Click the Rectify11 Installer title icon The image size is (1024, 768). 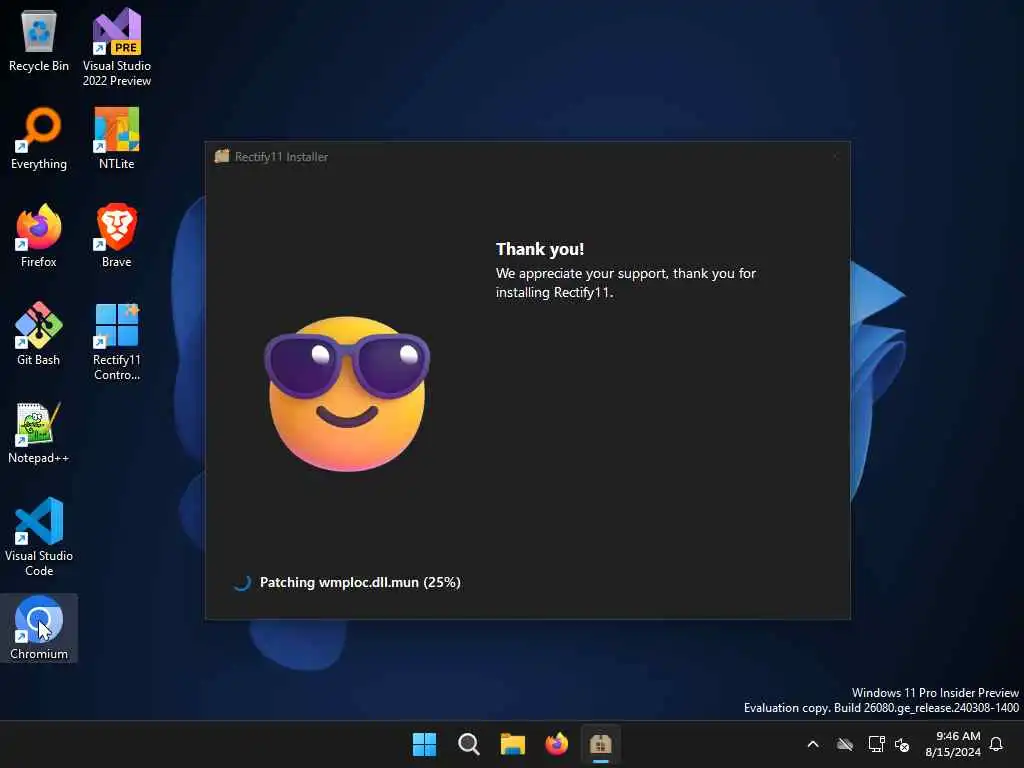pos(222,156)
